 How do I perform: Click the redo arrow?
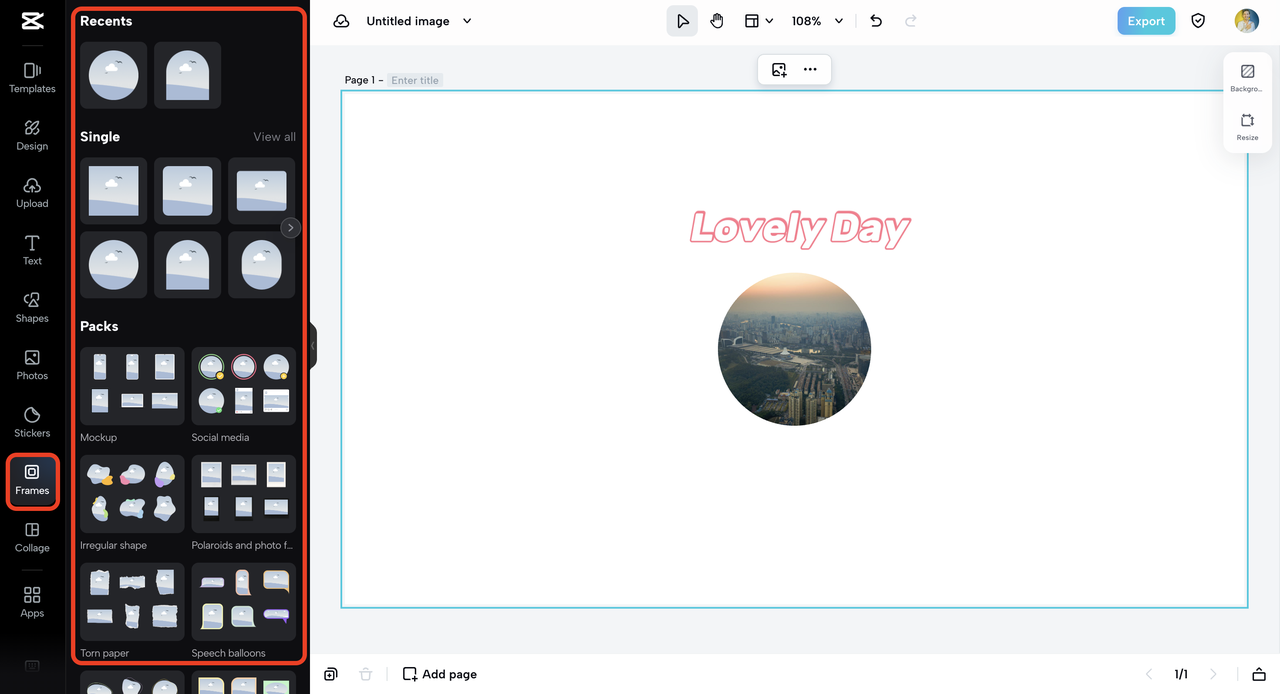(x=910, y=21)
